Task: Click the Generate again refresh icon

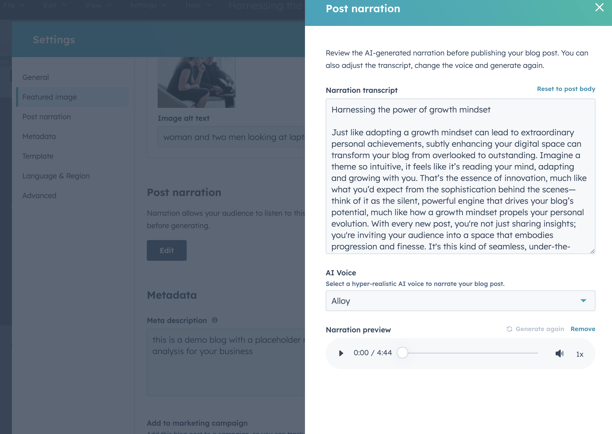Action: (509, 329)
